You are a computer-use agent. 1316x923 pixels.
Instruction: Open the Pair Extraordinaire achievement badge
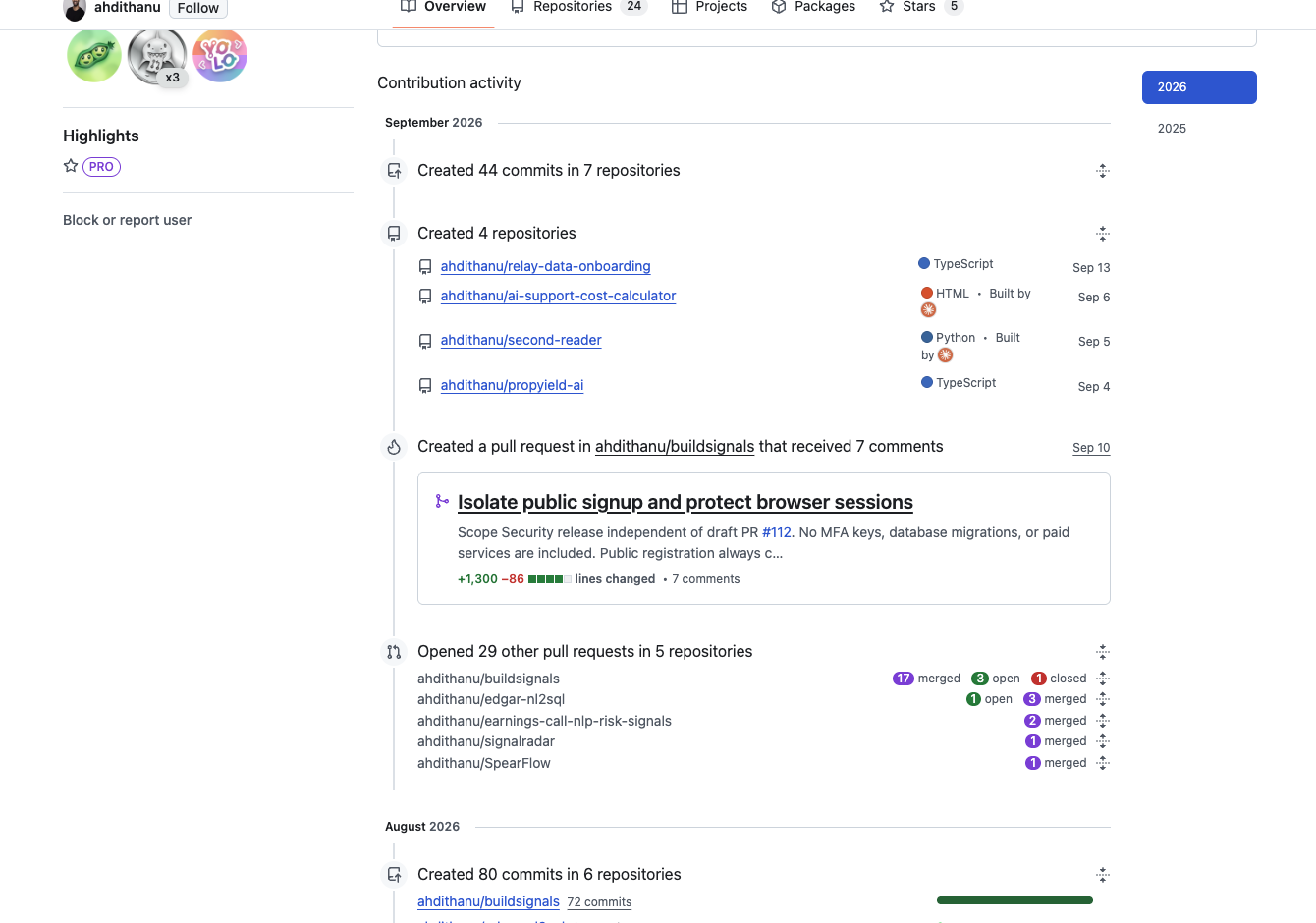[94, 55]
